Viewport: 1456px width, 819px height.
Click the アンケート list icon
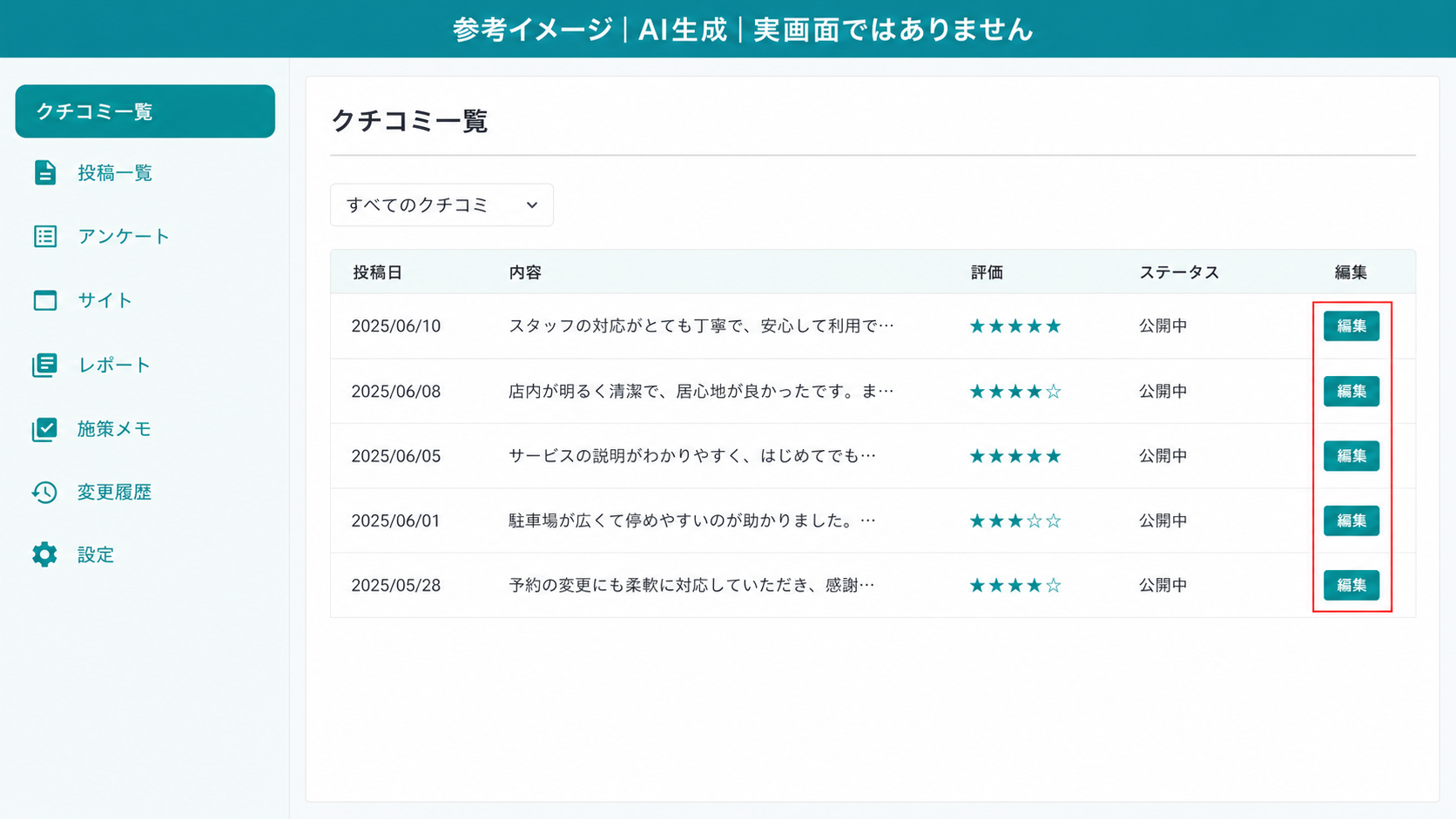point(44,236)
